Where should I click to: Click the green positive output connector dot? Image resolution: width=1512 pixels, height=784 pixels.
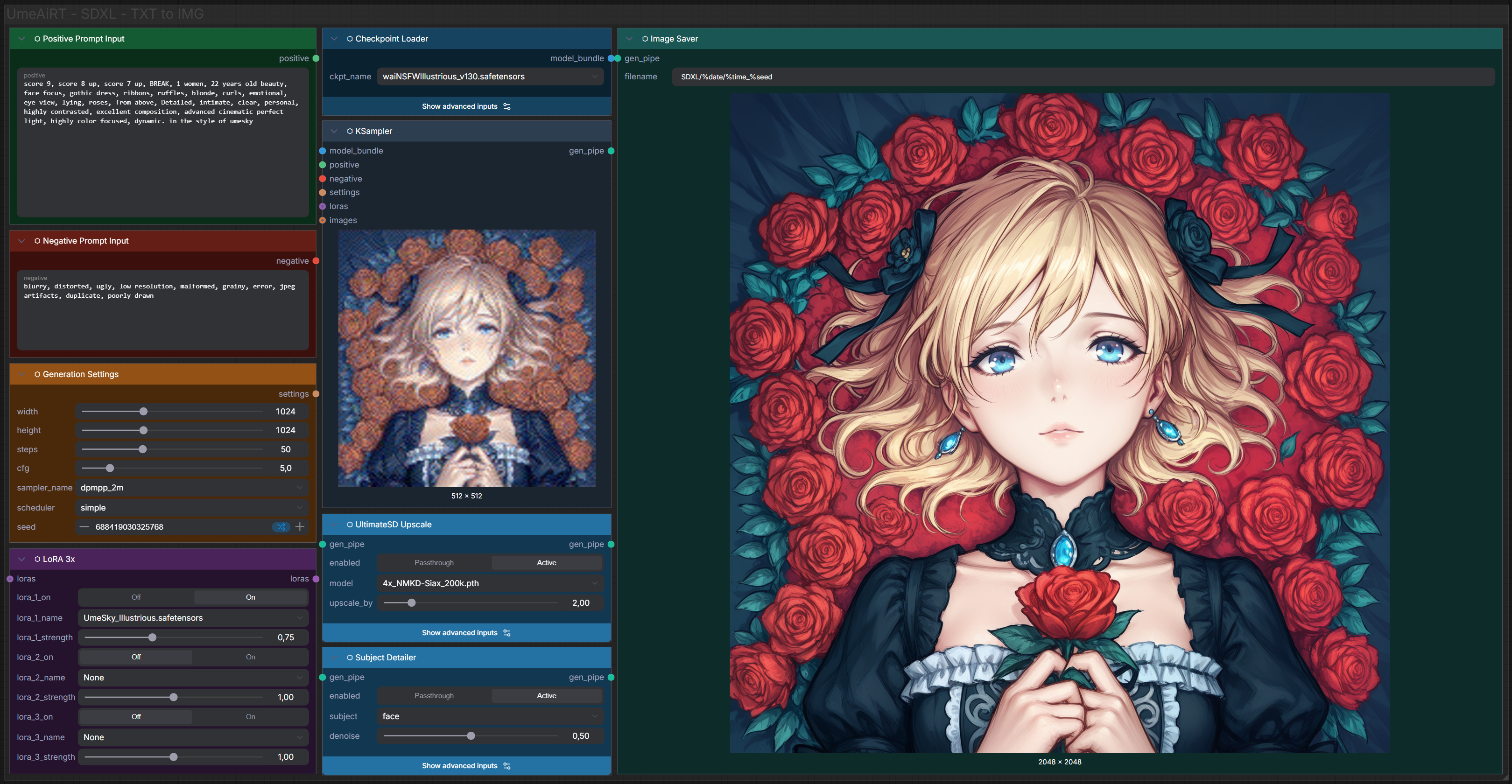[316, 58]
